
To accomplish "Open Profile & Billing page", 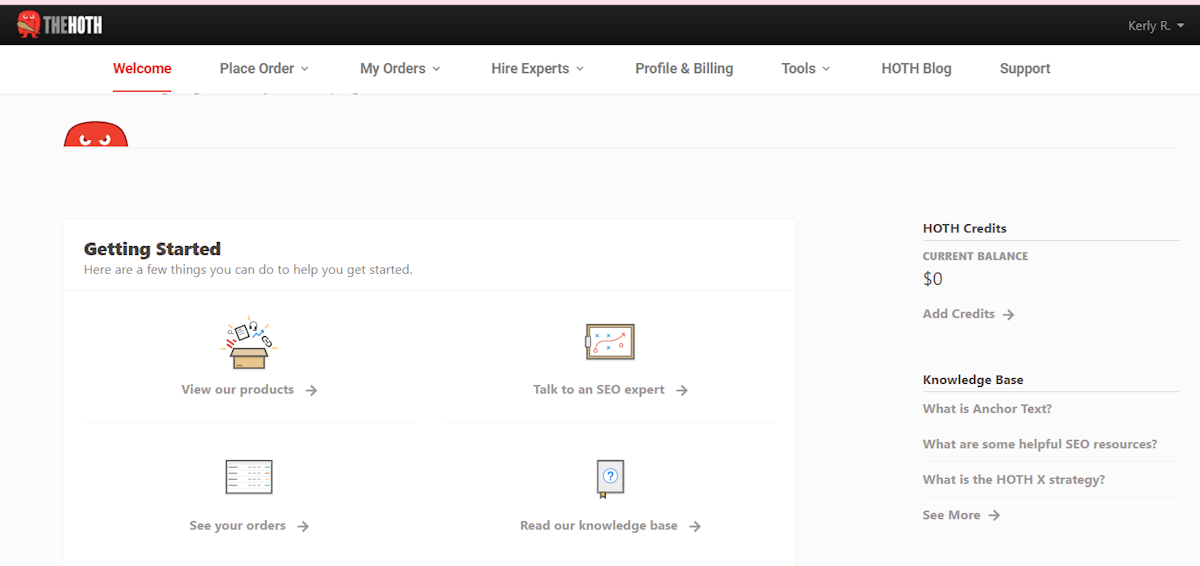I will [x=684, y=69].
